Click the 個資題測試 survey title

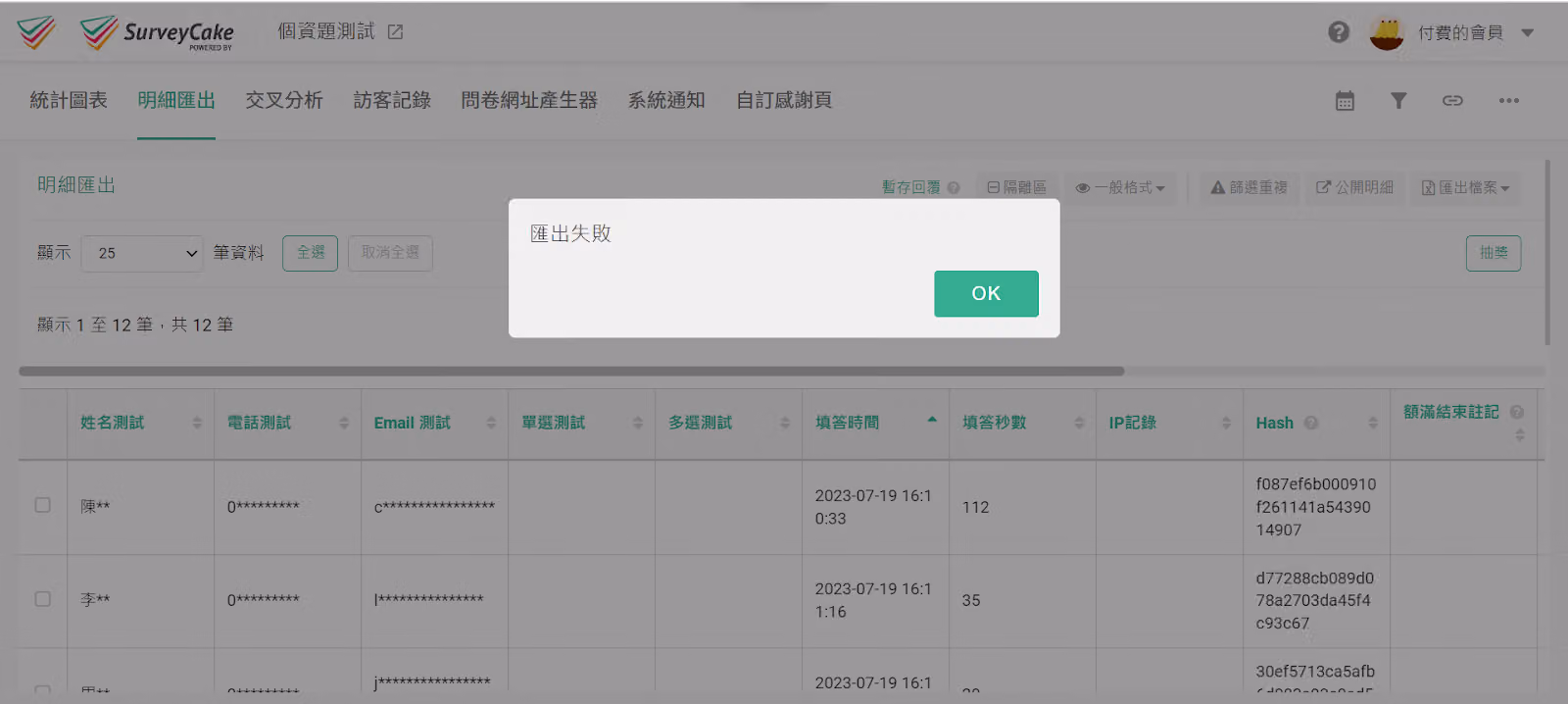click(326, 32)
